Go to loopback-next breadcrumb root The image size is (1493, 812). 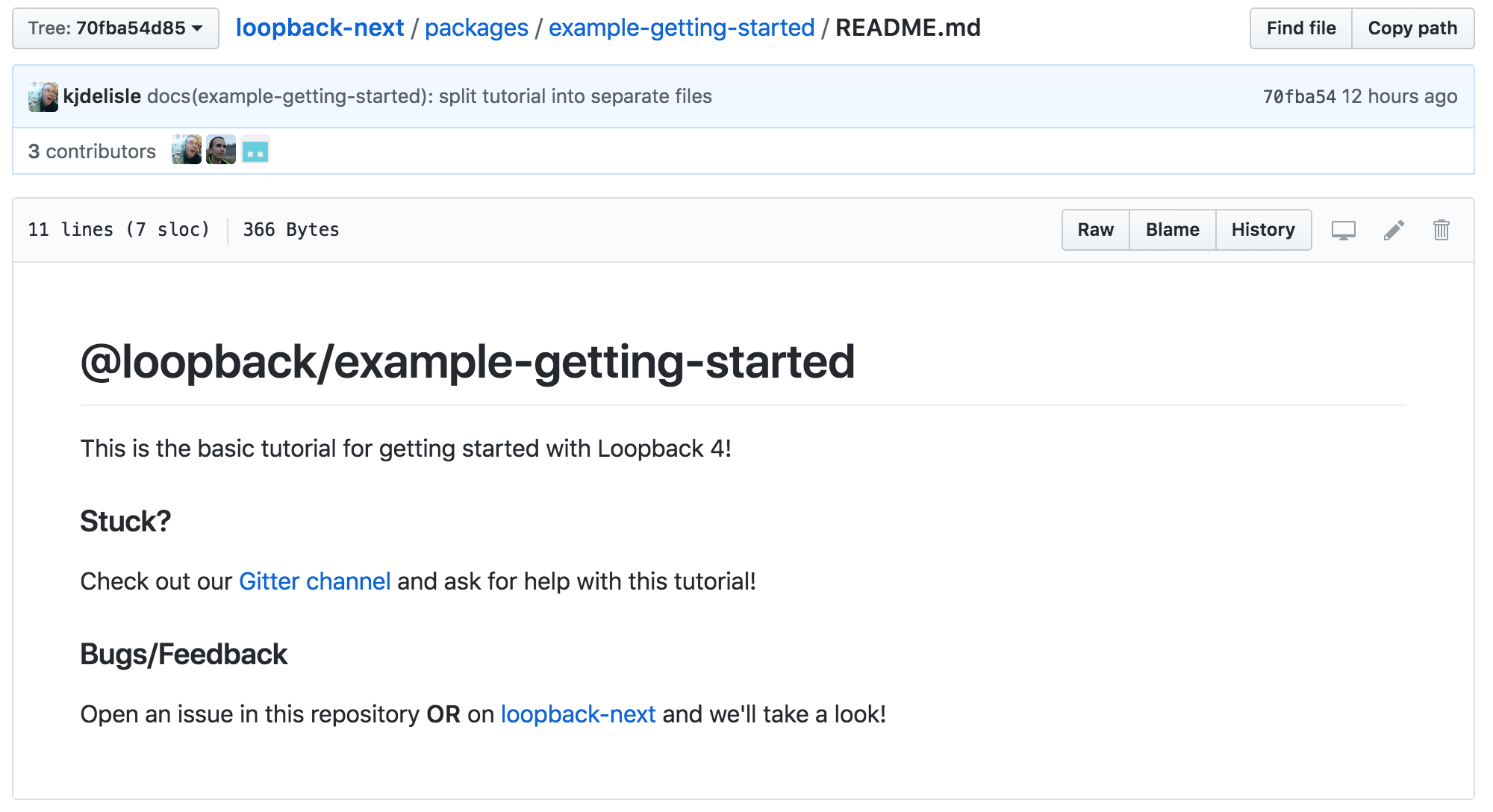coord(320,28)
